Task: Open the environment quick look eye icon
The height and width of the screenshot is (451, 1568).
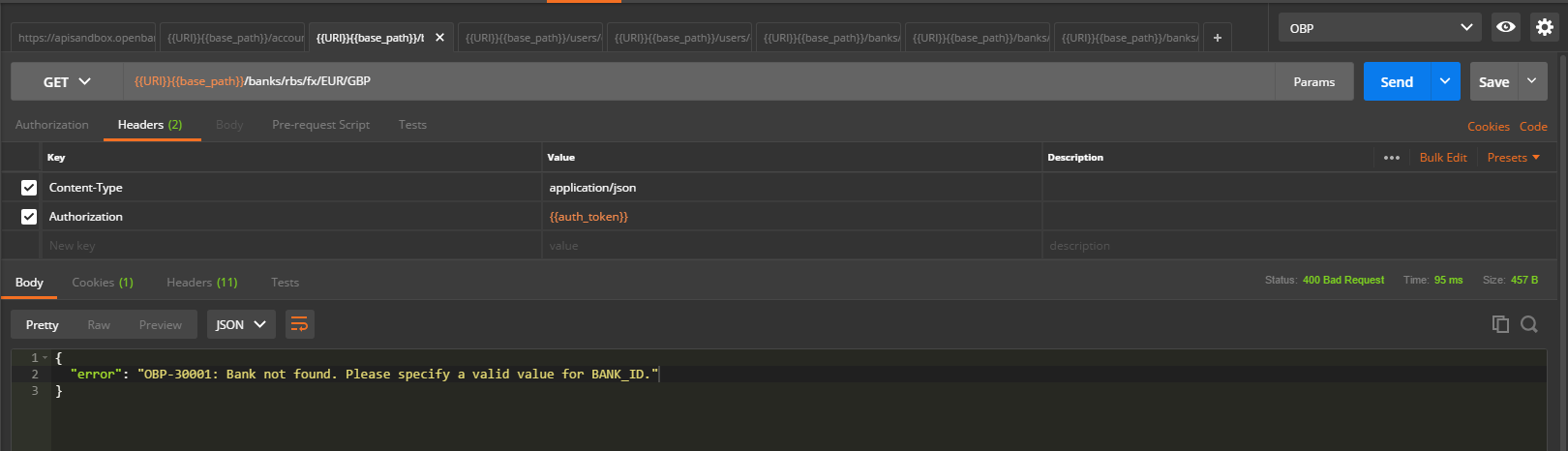Action: pos(1506,27)
